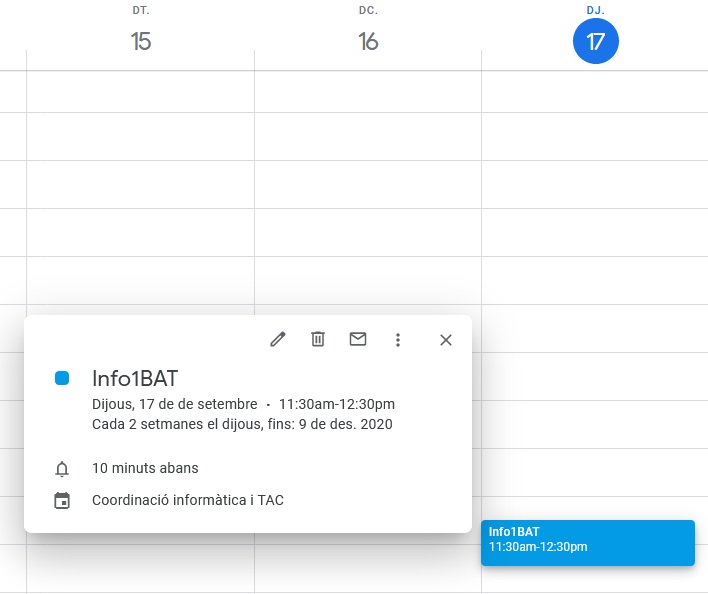Delete the event using trash icon
Screen dimensions: 708x594
(x=318, y=339)
